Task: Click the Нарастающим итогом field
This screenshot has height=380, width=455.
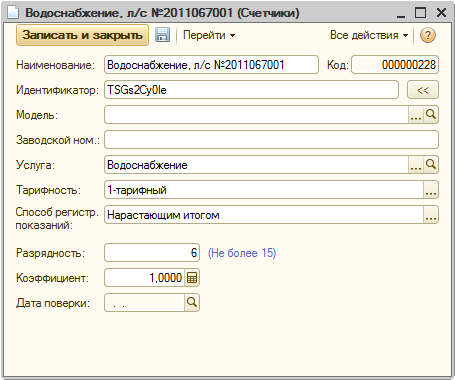Action: (x=264, y=215)
